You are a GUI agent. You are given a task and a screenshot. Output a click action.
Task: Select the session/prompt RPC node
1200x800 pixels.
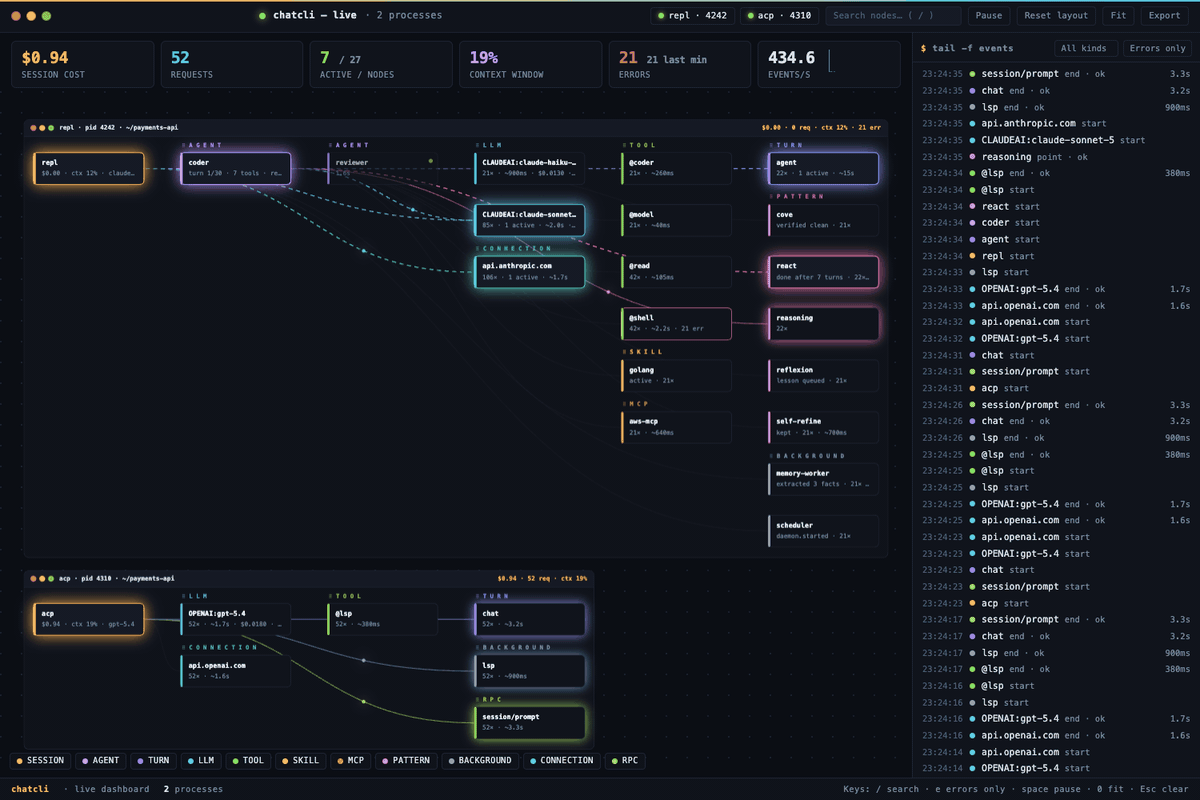[x=529, y=722]
